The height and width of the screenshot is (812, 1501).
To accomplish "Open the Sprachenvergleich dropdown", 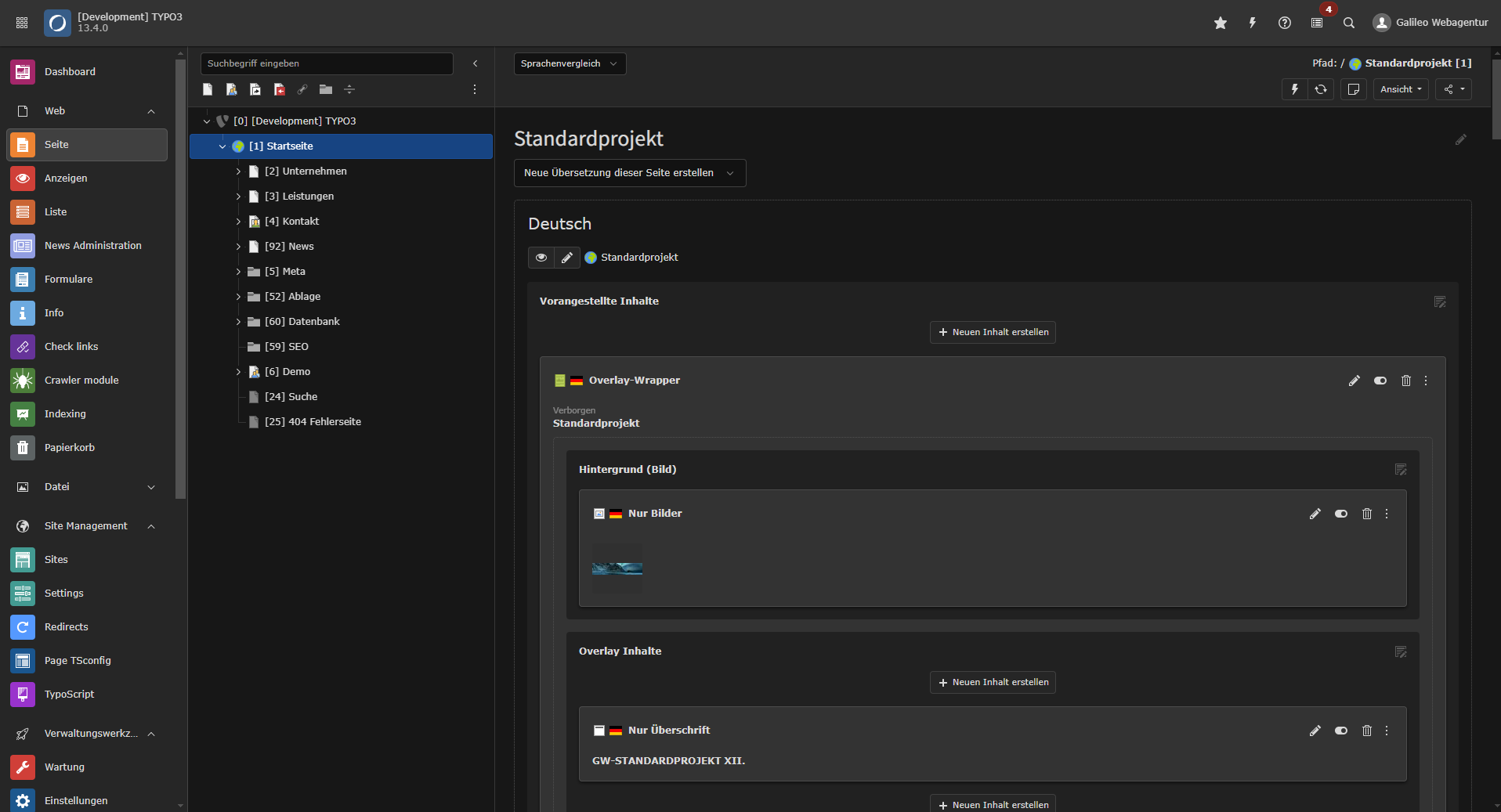I will click(x=570, y=63).
